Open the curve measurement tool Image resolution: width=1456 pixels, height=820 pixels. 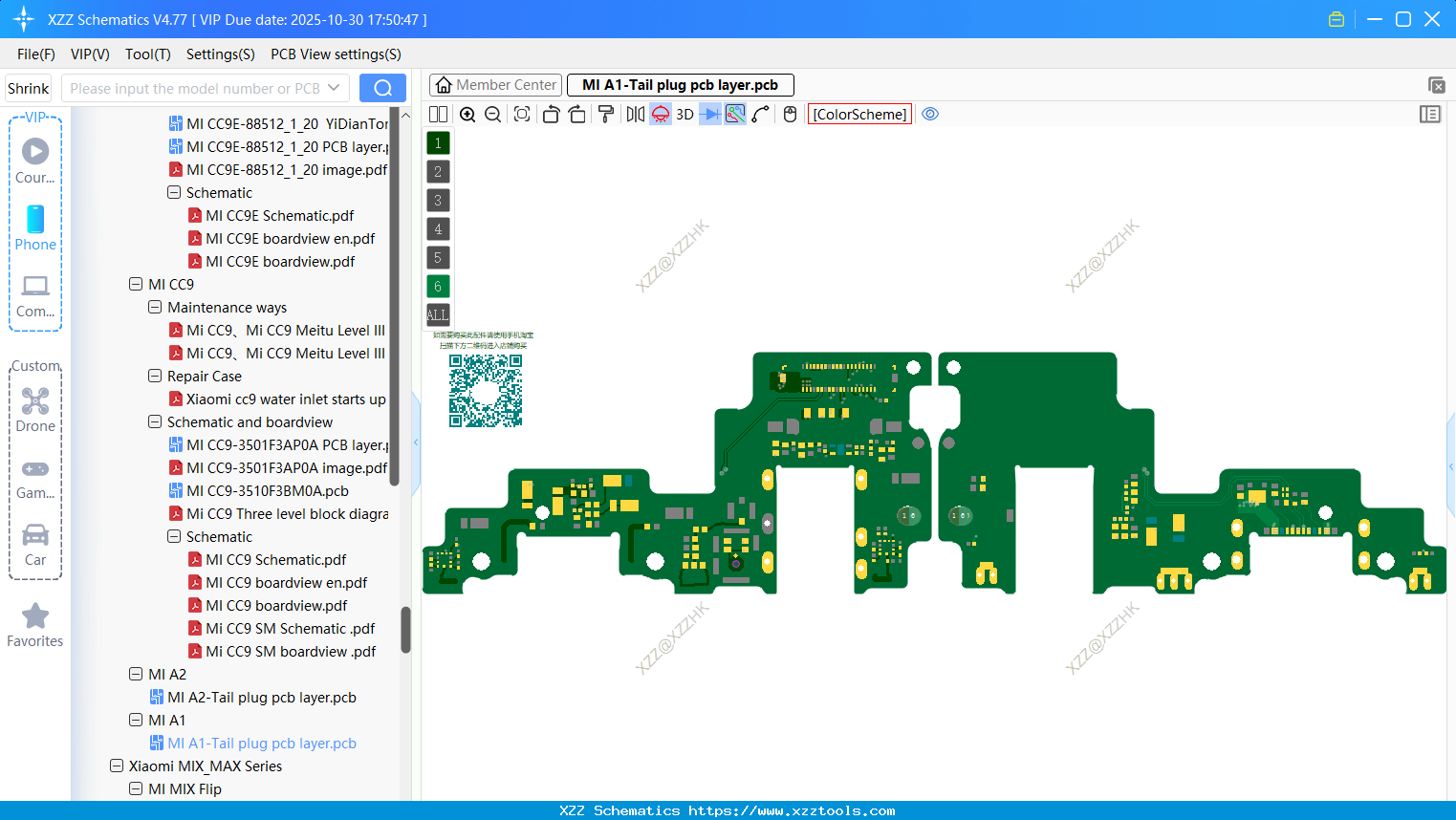pos(759,114)
